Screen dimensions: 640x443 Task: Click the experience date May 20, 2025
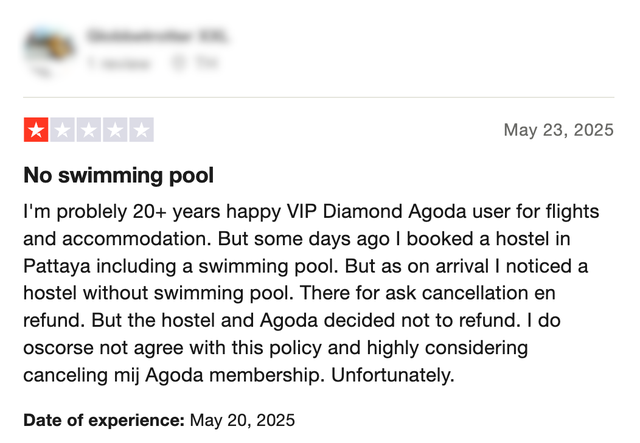pyautogui.click(x=242, y=420)
